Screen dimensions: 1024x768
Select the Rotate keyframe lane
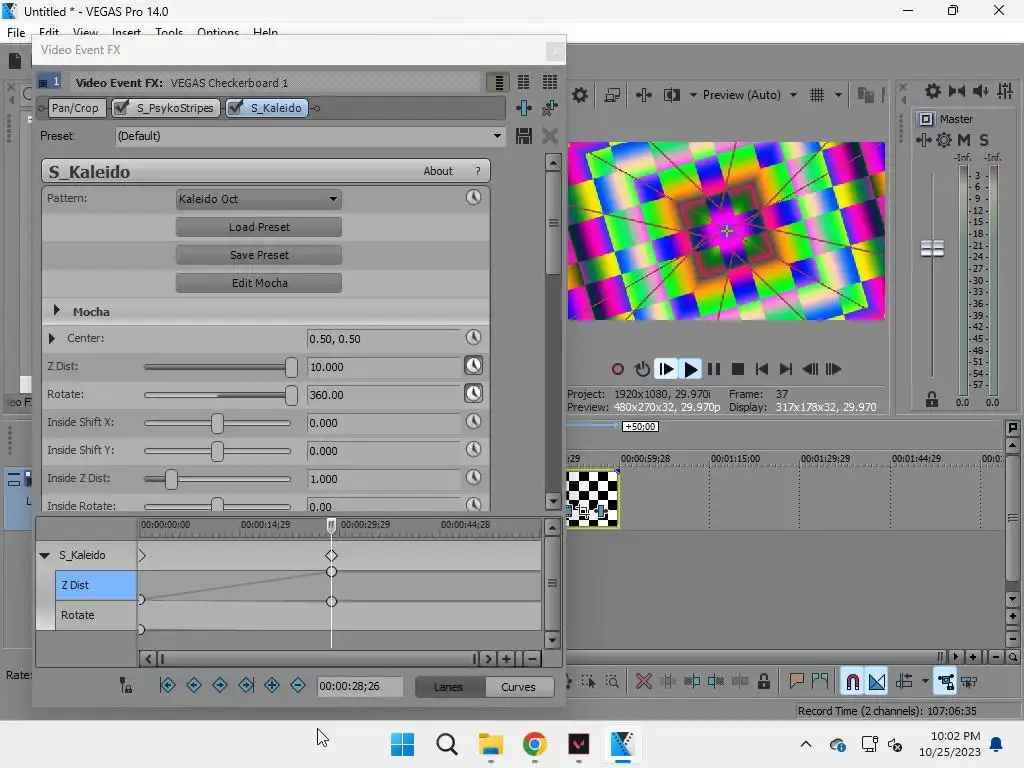pyautogui.click(x=96, y=615)
